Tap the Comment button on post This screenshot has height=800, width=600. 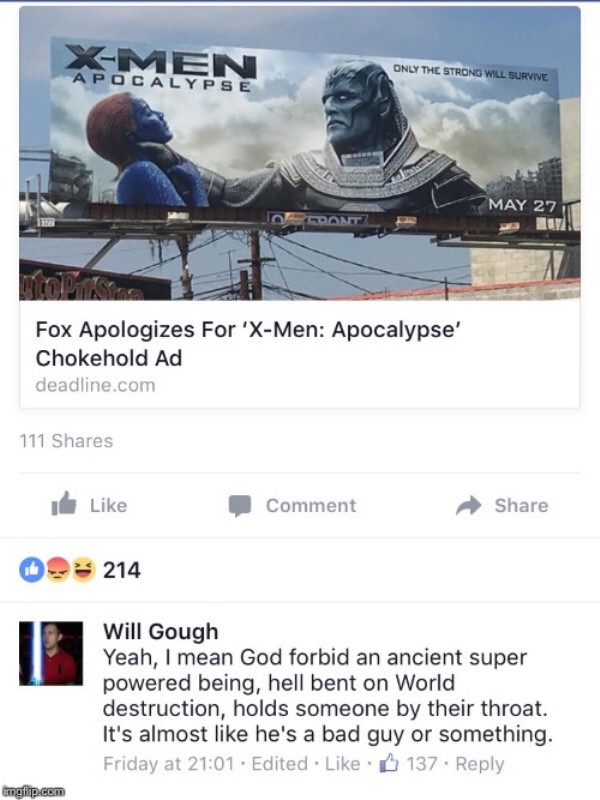[292, 506]
